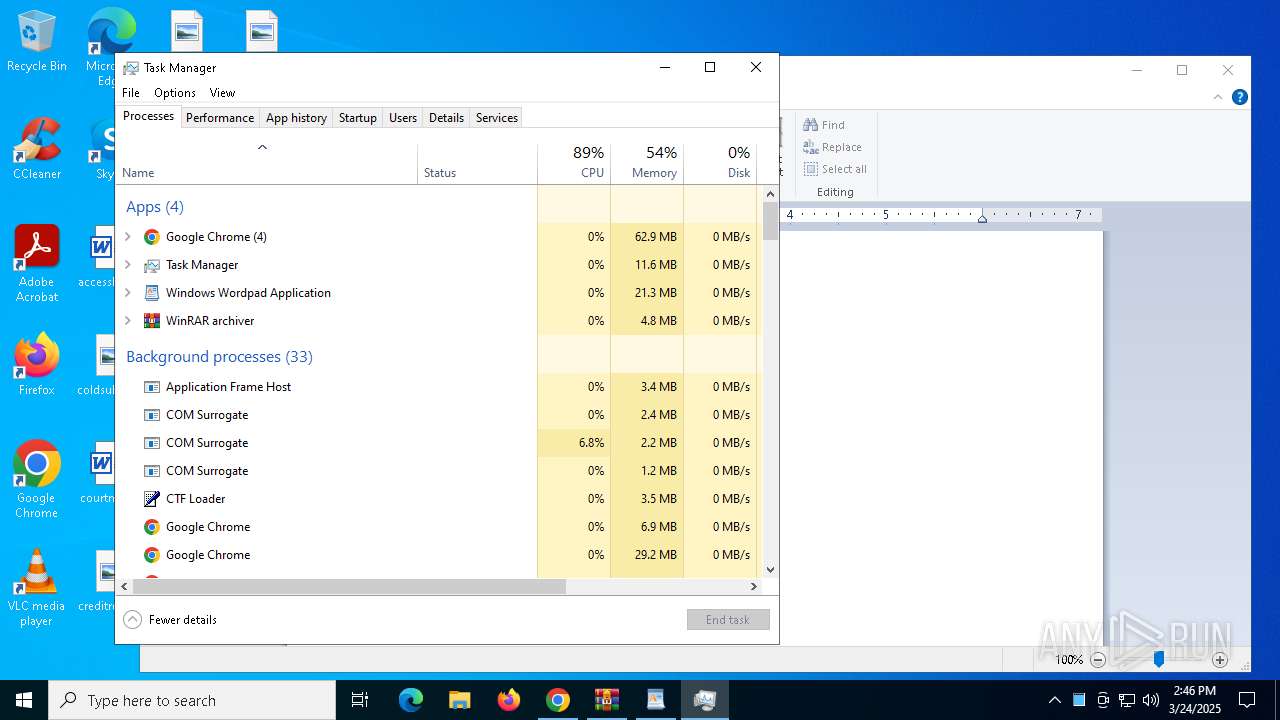
Task: Open Firefox desktop icon
Action: [x=37, y=365]
